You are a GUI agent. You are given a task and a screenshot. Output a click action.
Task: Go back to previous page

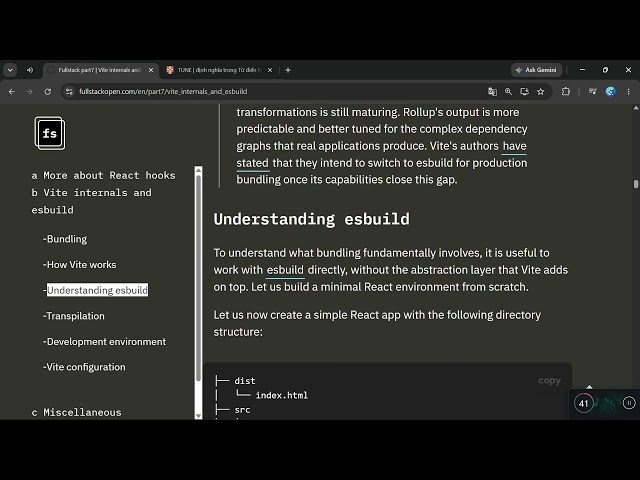point(12,91)
